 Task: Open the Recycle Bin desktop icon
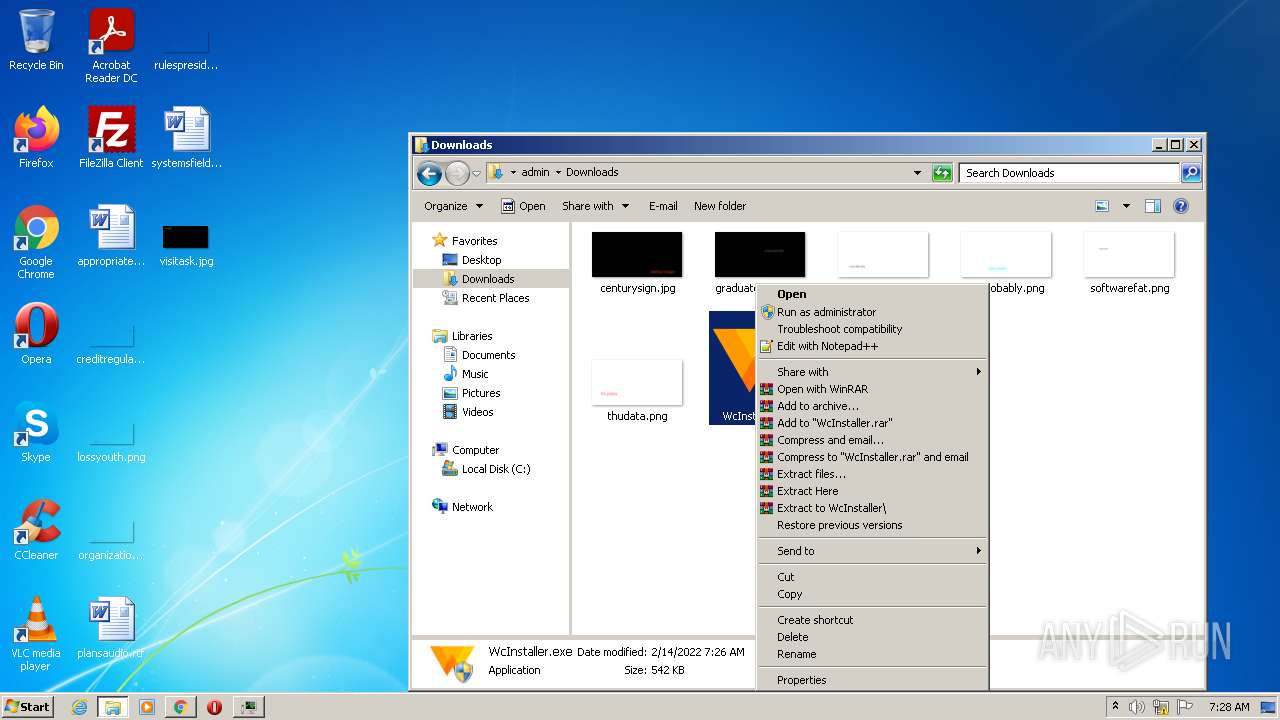pos(36,40)
